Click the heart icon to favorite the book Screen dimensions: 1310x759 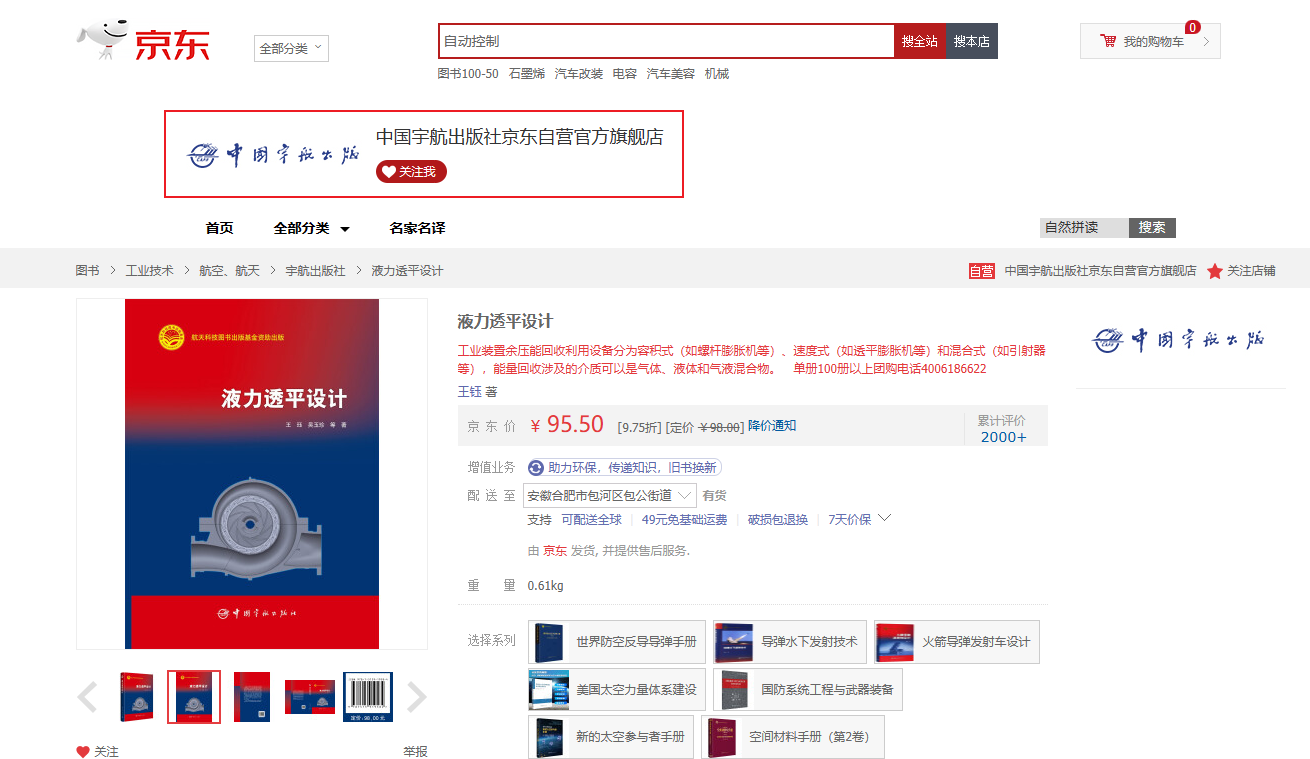[81, 752]
